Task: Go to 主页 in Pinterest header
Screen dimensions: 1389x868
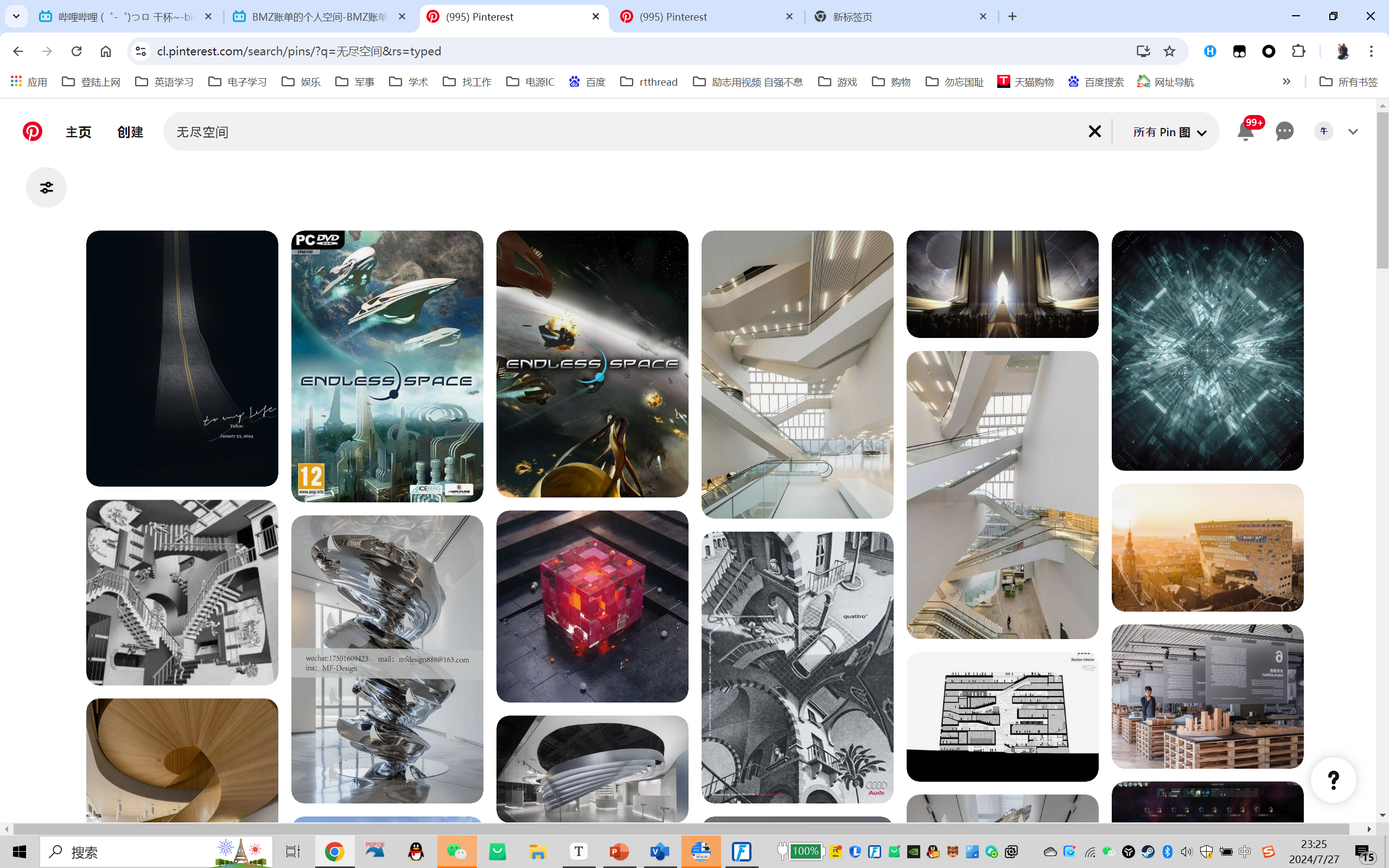Action: 79,132
